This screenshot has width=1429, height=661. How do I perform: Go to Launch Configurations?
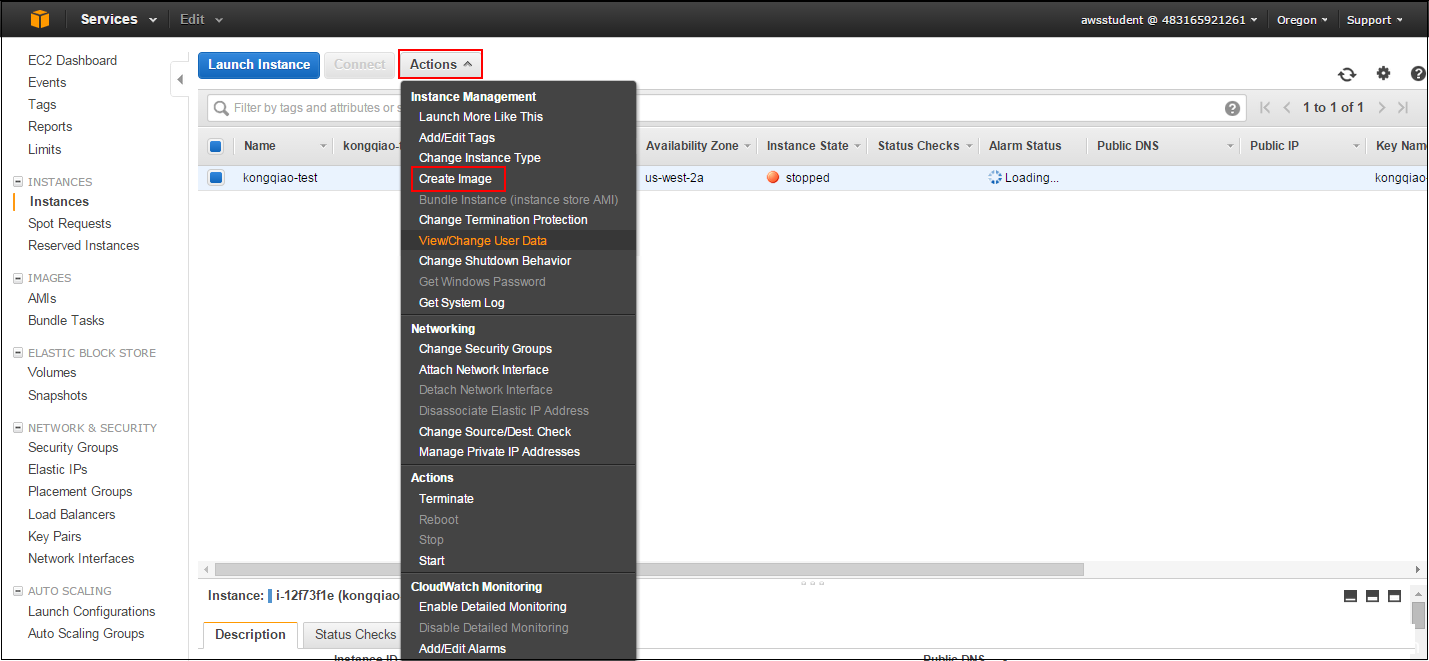pyautogui.click(x=92, y=612)
